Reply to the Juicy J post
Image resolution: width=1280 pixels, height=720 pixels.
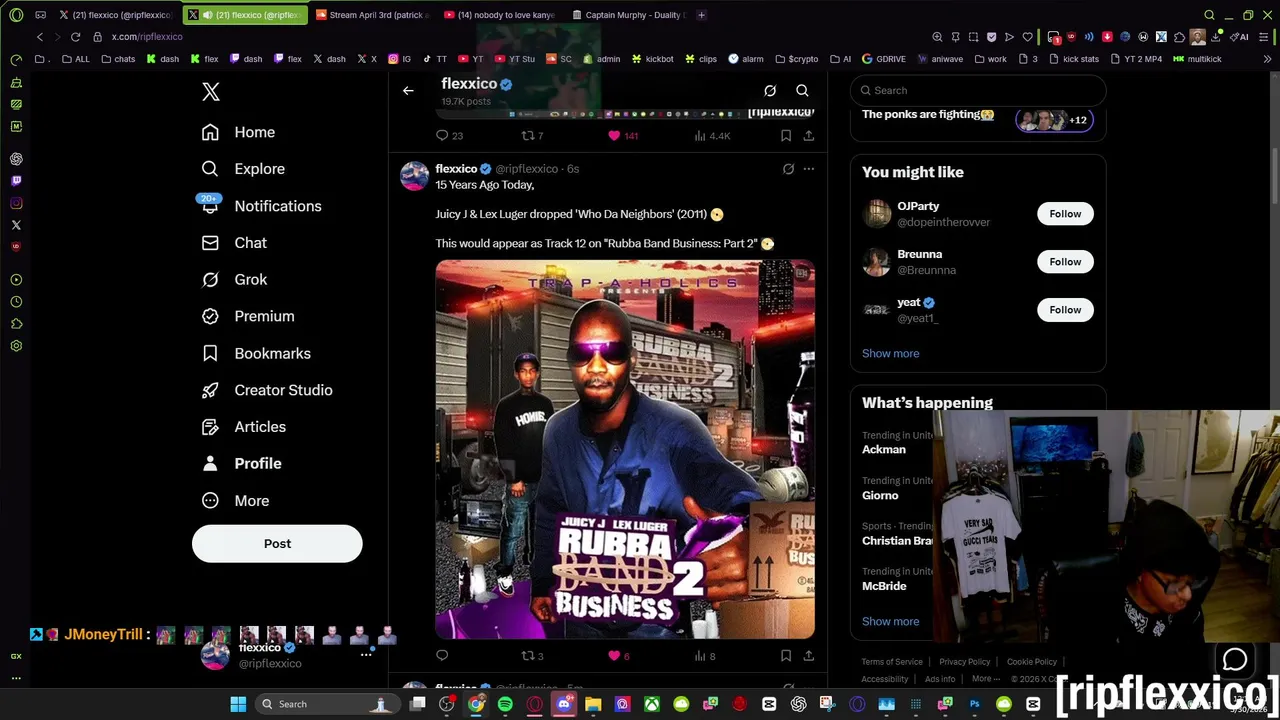[442, 656]
